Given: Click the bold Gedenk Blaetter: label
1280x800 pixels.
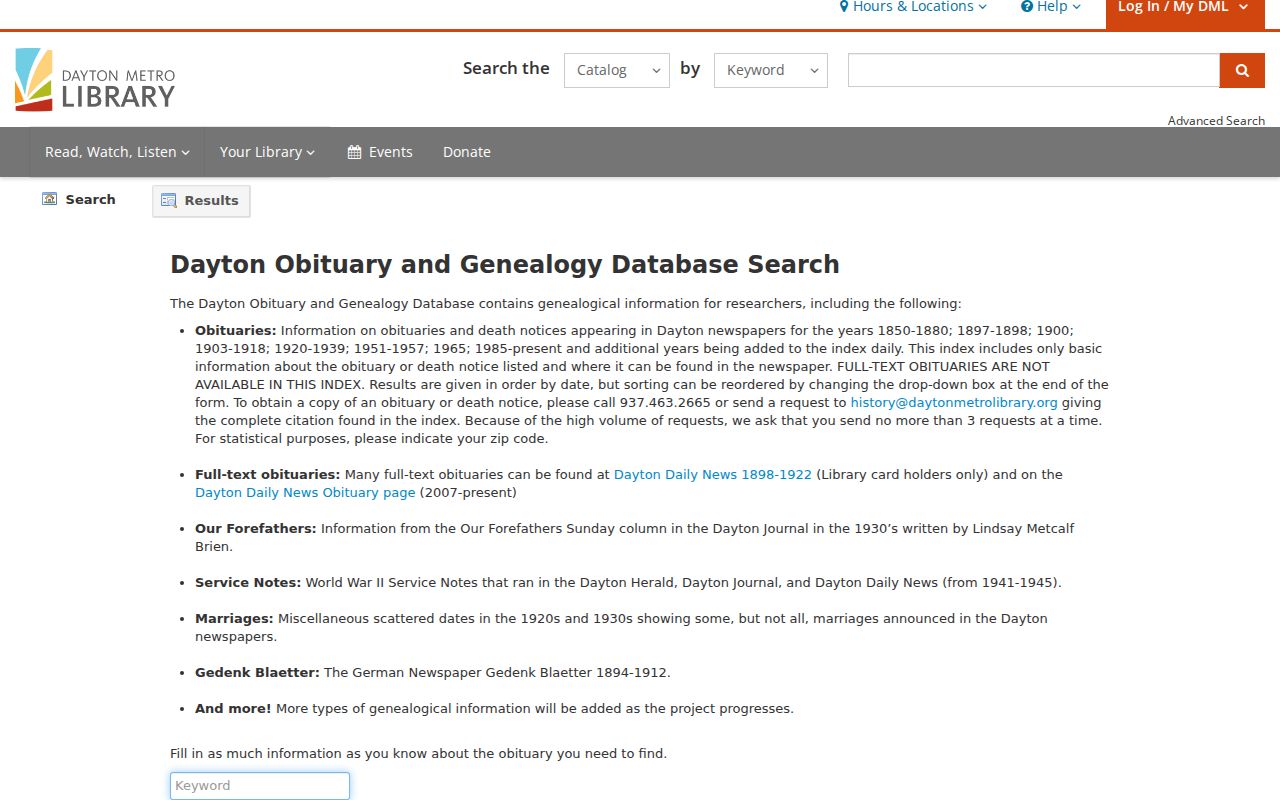Looking at the screenshot, I should 257,672.
